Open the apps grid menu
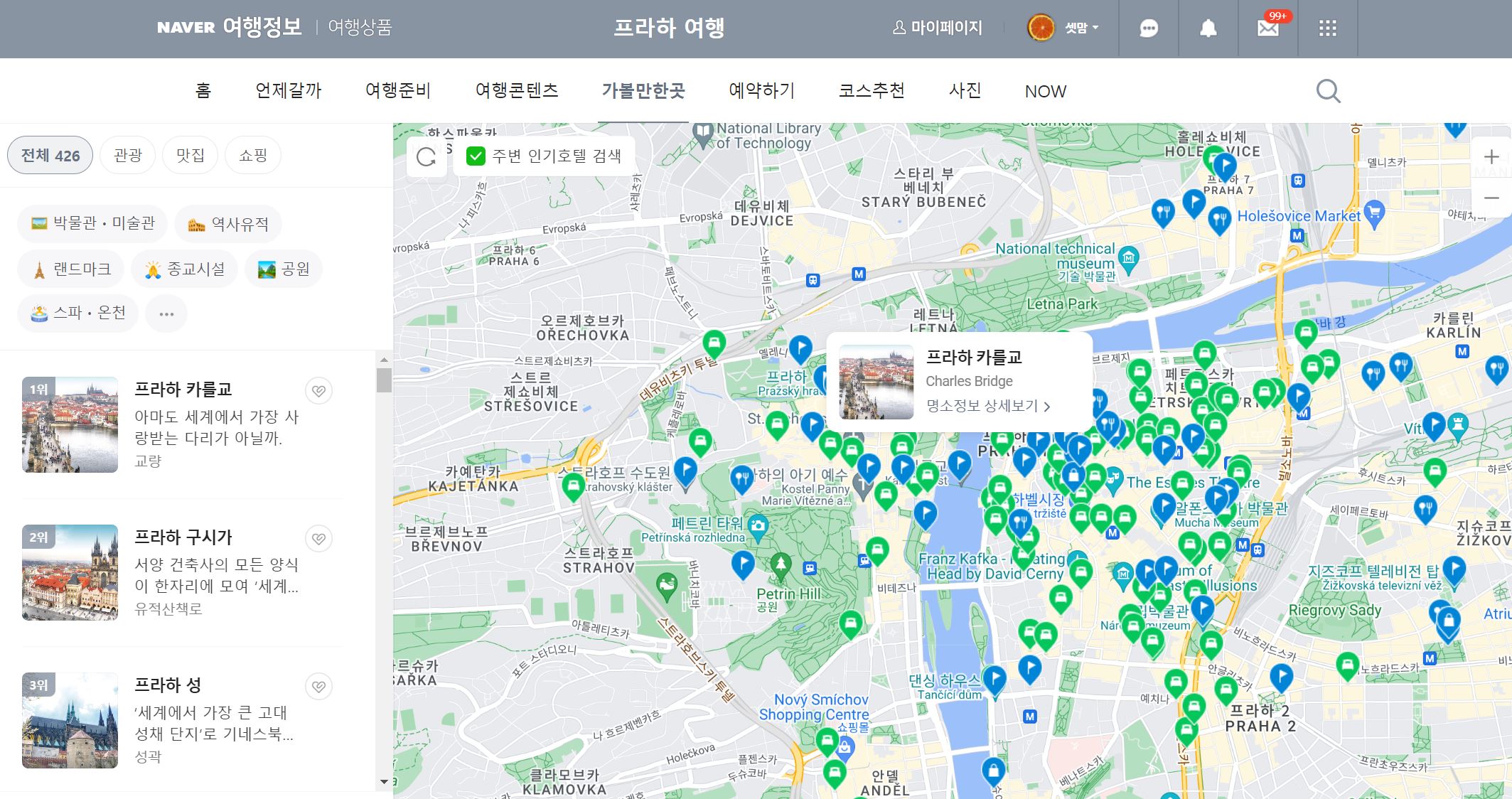 click(x=1327, y=28)
